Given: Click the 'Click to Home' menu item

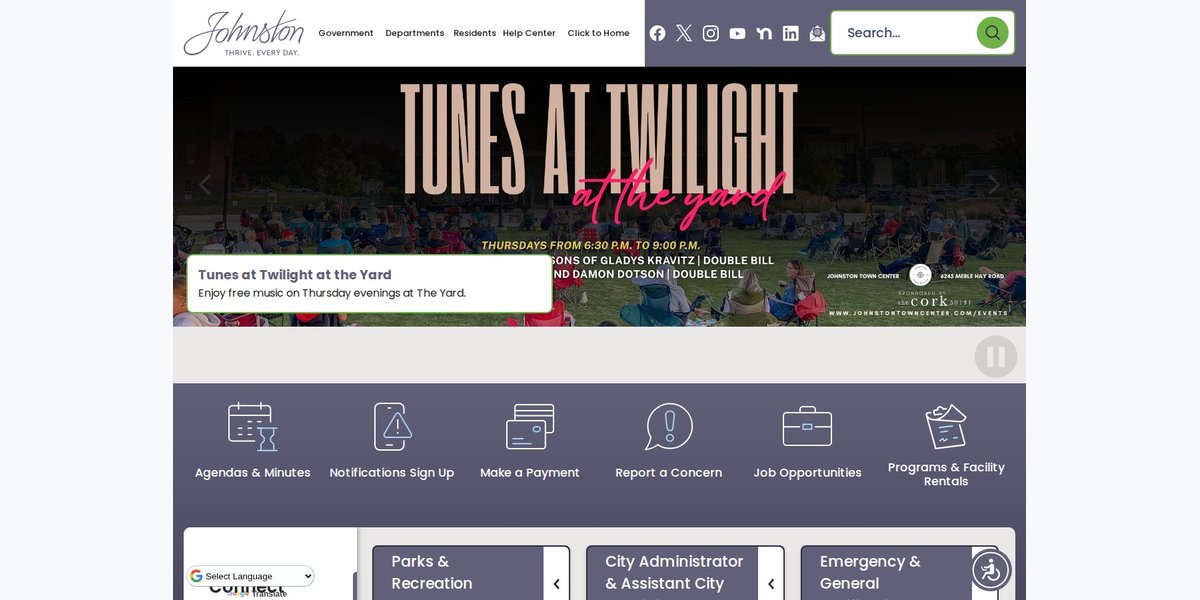Looking at the screenshot, I should tap(599, 33).
